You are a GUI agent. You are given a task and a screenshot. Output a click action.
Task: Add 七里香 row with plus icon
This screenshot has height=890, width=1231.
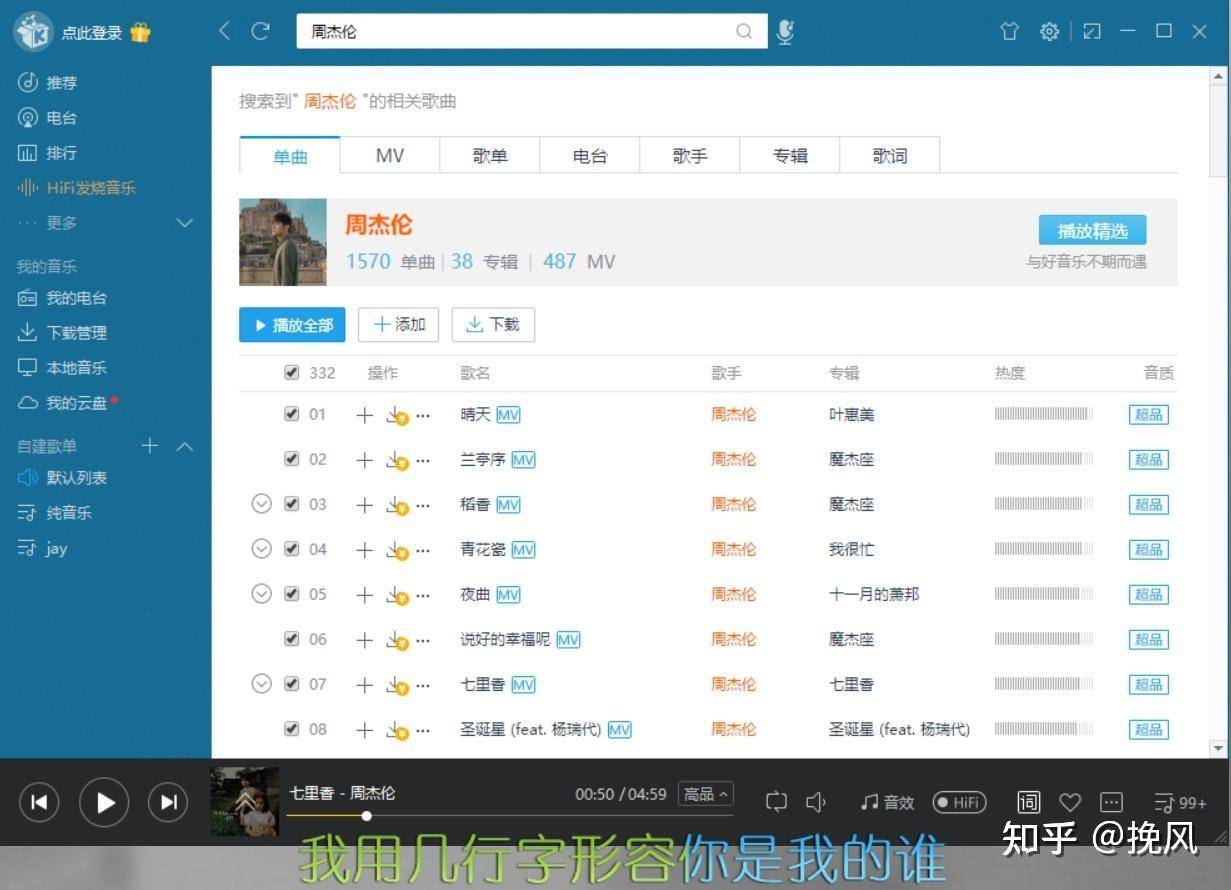(365, 685)
